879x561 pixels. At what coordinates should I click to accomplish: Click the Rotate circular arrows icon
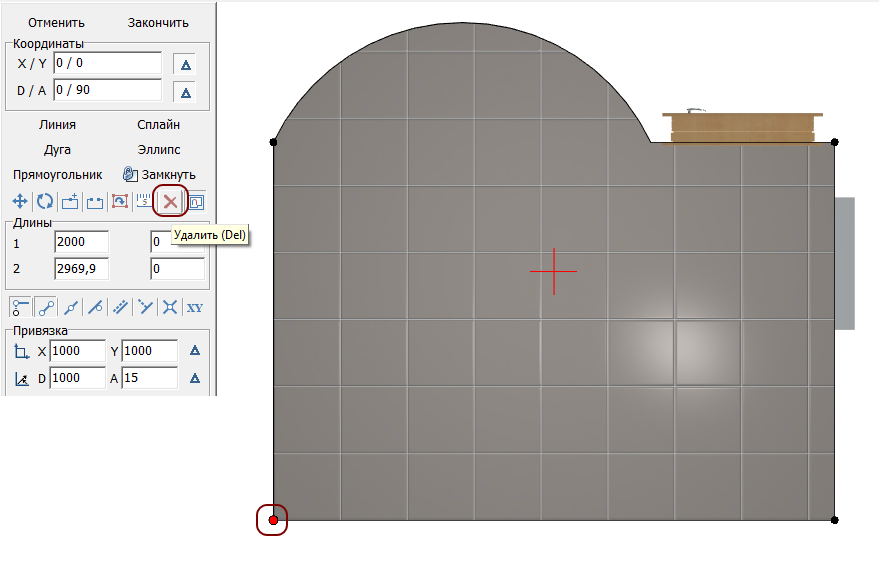pyautogui.click(x=44, y=202)
